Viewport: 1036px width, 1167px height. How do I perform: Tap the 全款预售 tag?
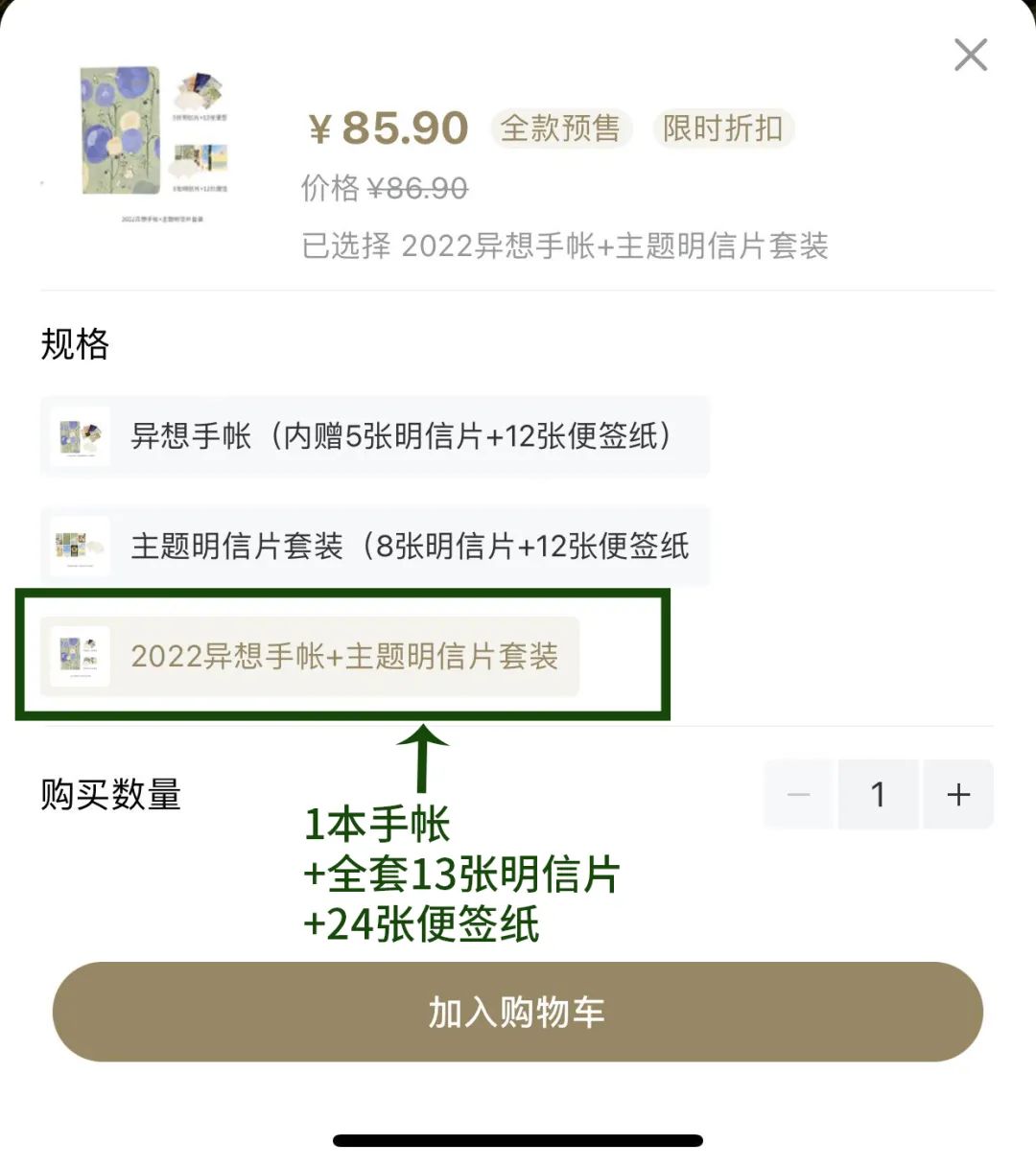point(560,128)
